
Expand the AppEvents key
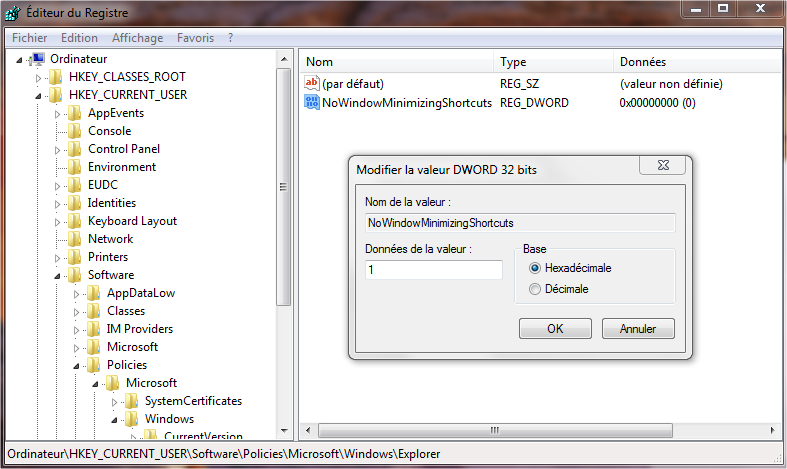(x=57, y=114)
